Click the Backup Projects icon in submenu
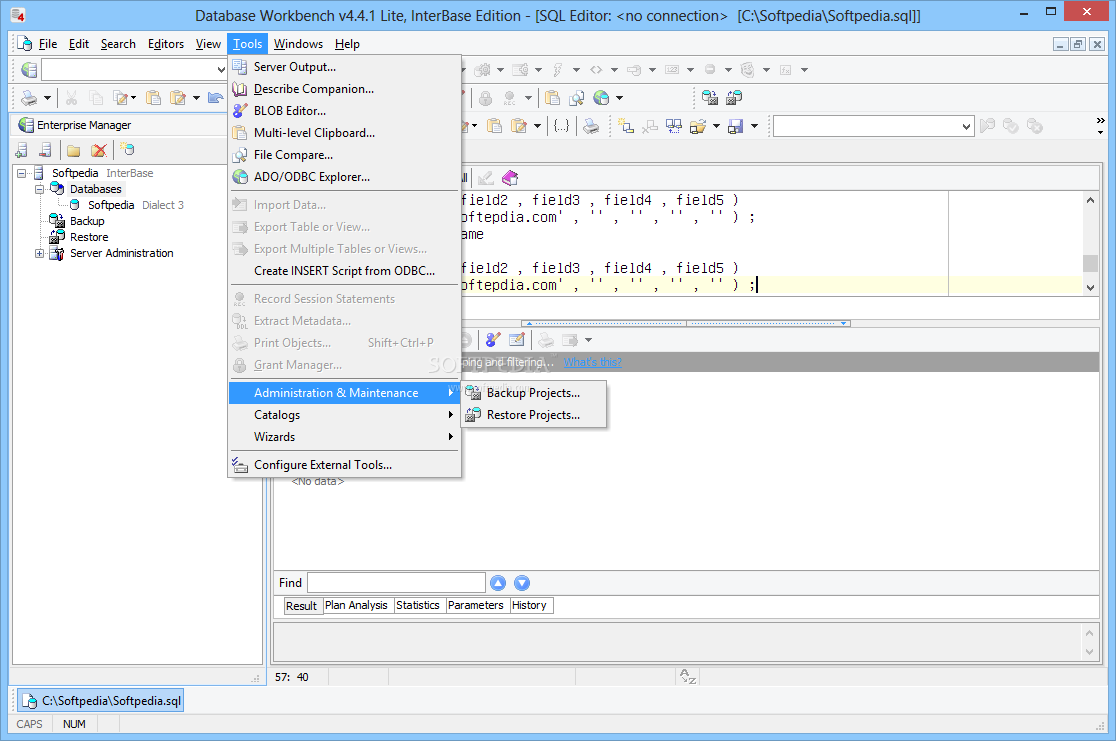1116x741 pixels. [x=473, y=393]
